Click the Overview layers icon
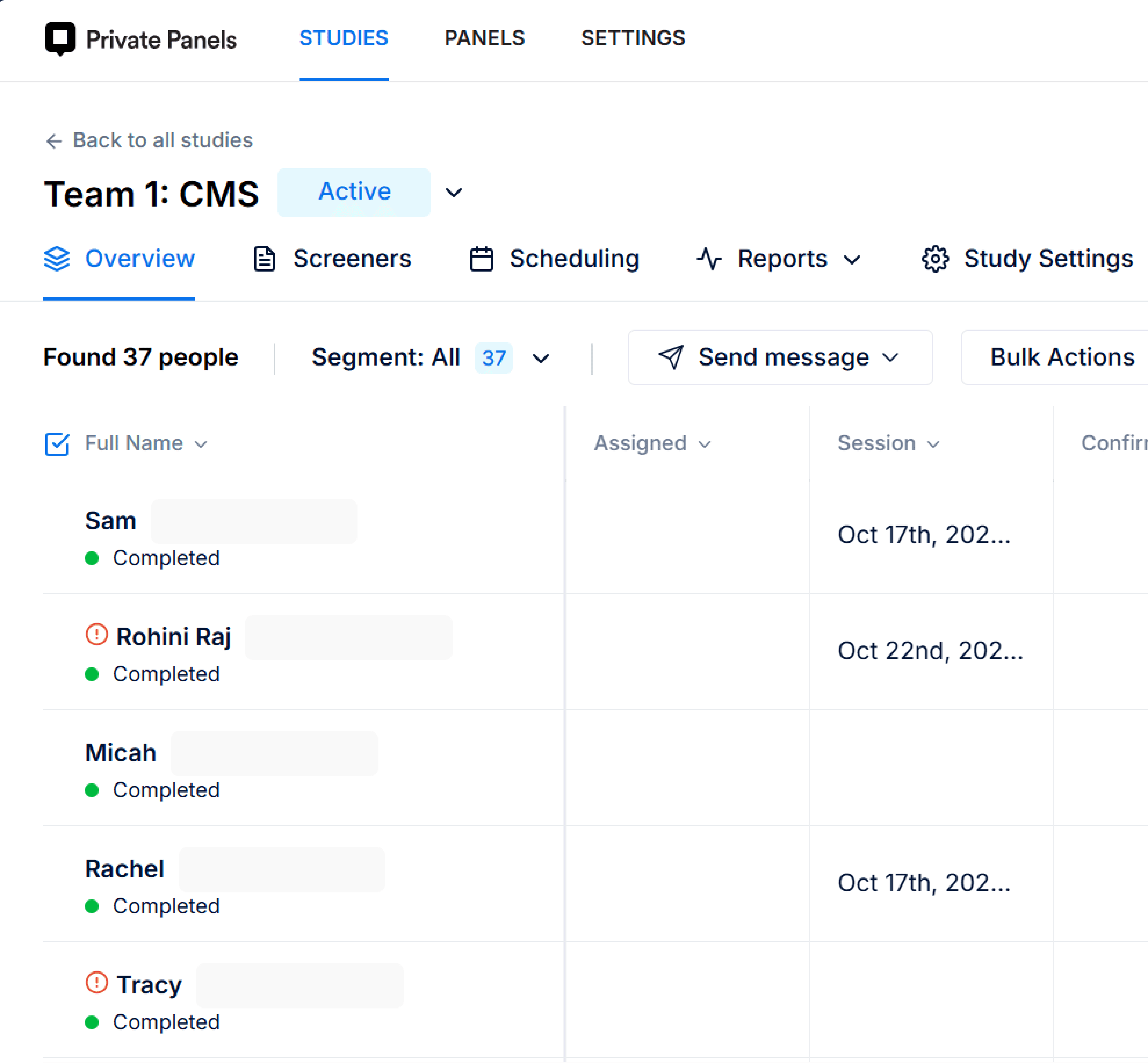The image size is (1148, 1063). tap(57, 259)
